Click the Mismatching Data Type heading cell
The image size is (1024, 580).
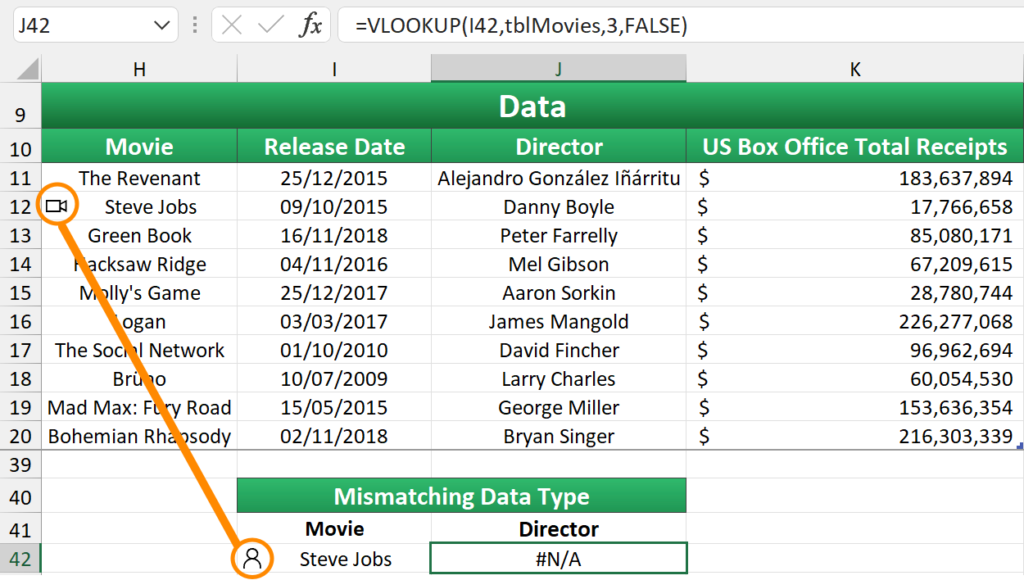[461, 497]
